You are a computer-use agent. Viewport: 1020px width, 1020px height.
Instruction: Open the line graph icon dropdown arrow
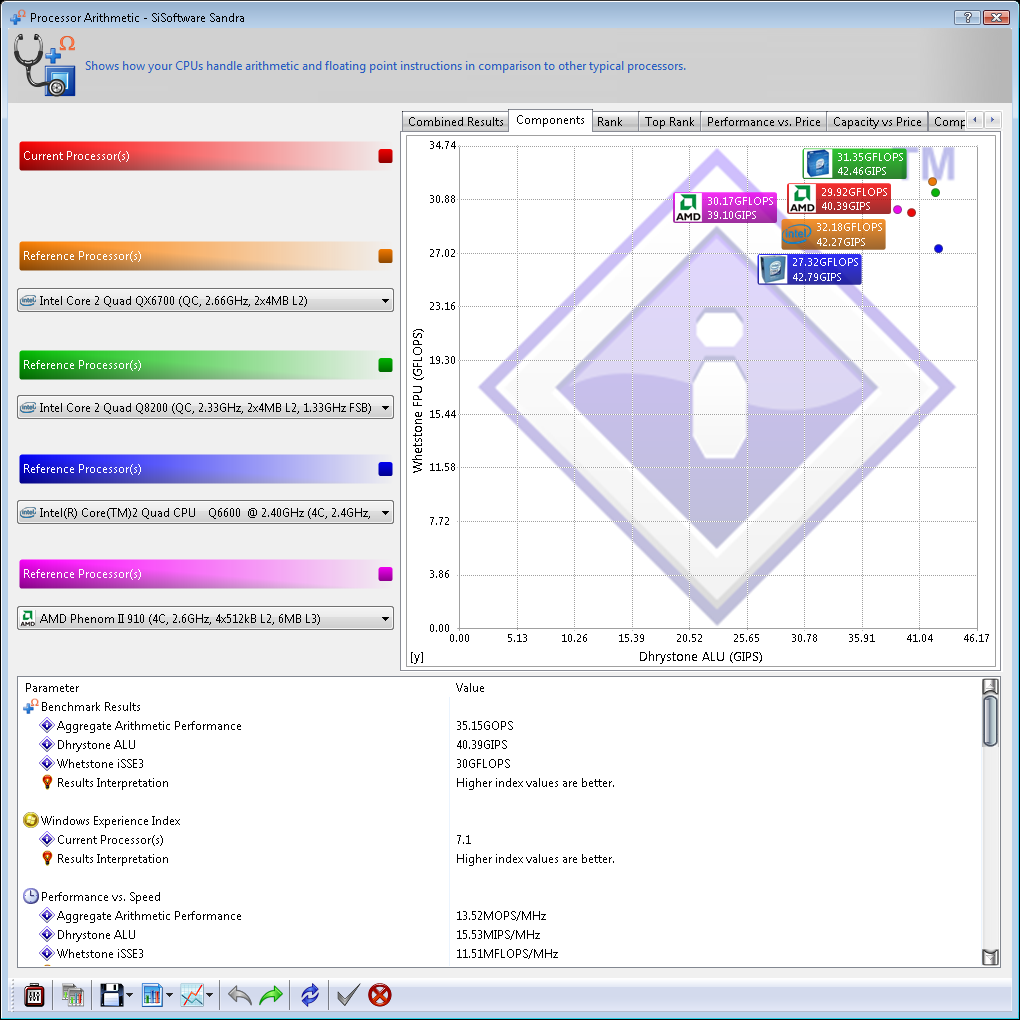pos(209,995)
